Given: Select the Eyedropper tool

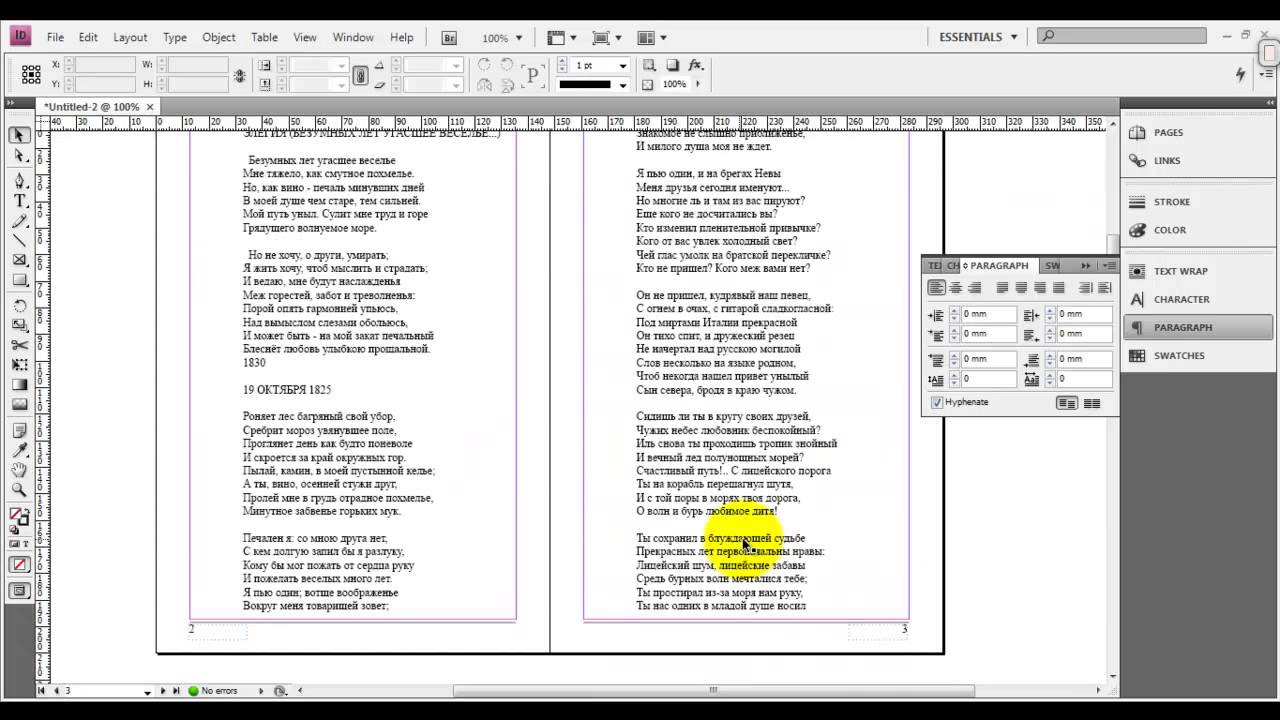Looking at the screenshot, I should (19, 450).
